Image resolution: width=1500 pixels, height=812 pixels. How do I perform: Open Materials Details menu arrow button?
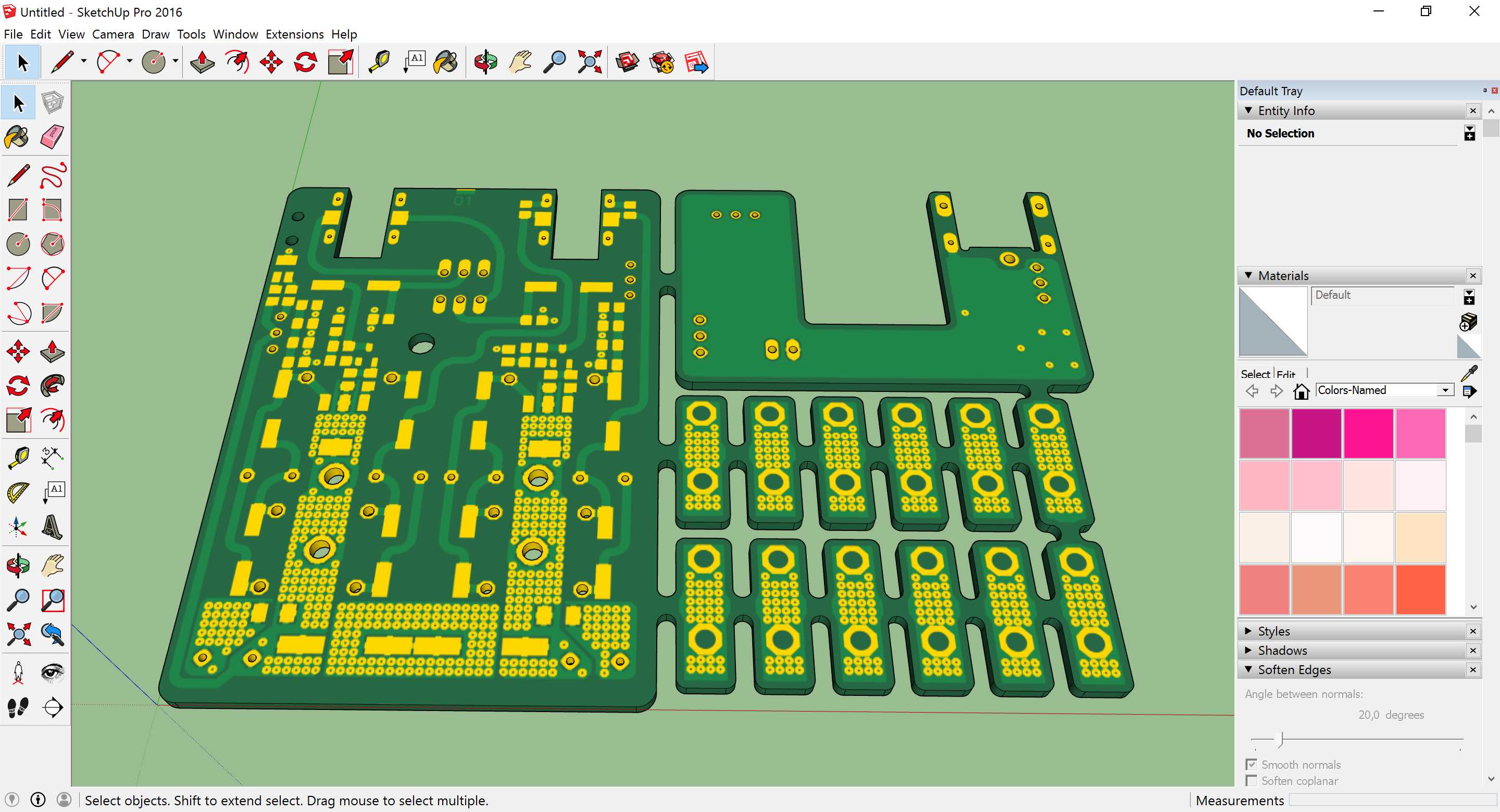click(1469, 391)
